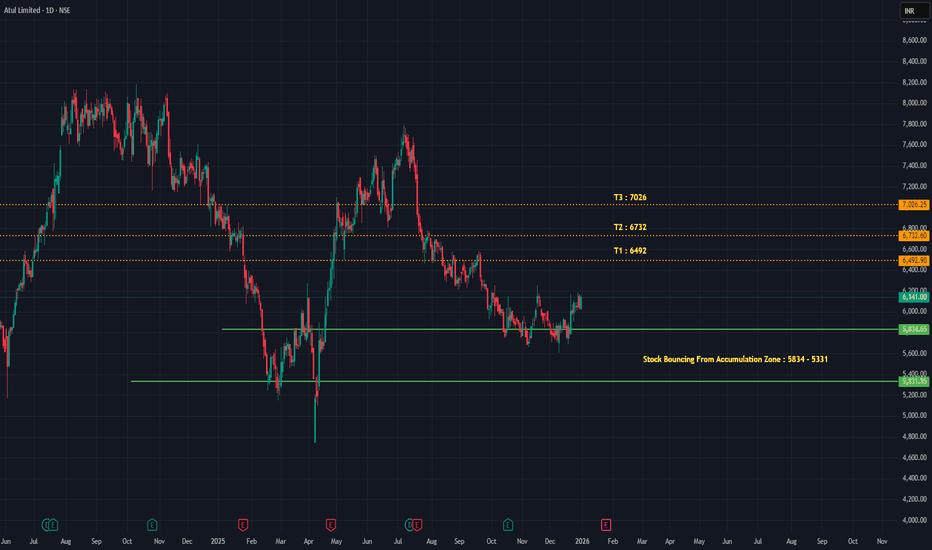Select the green 5,331.35 price axis label

(x=914, y=381)
